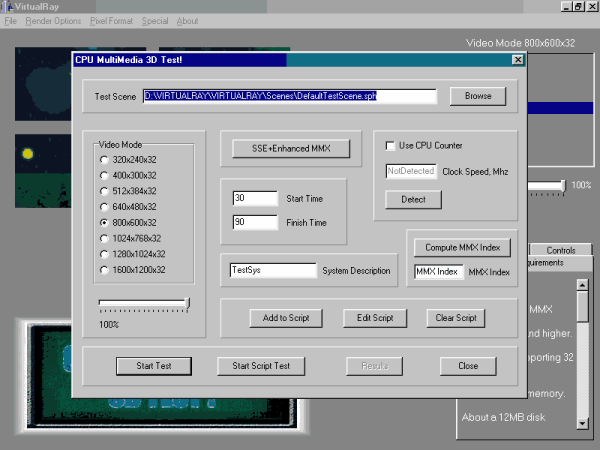Image resolution: width=600 pixels, height=450 pixels.
Task: Open the Render Options menu
Action: coord(53,21)
